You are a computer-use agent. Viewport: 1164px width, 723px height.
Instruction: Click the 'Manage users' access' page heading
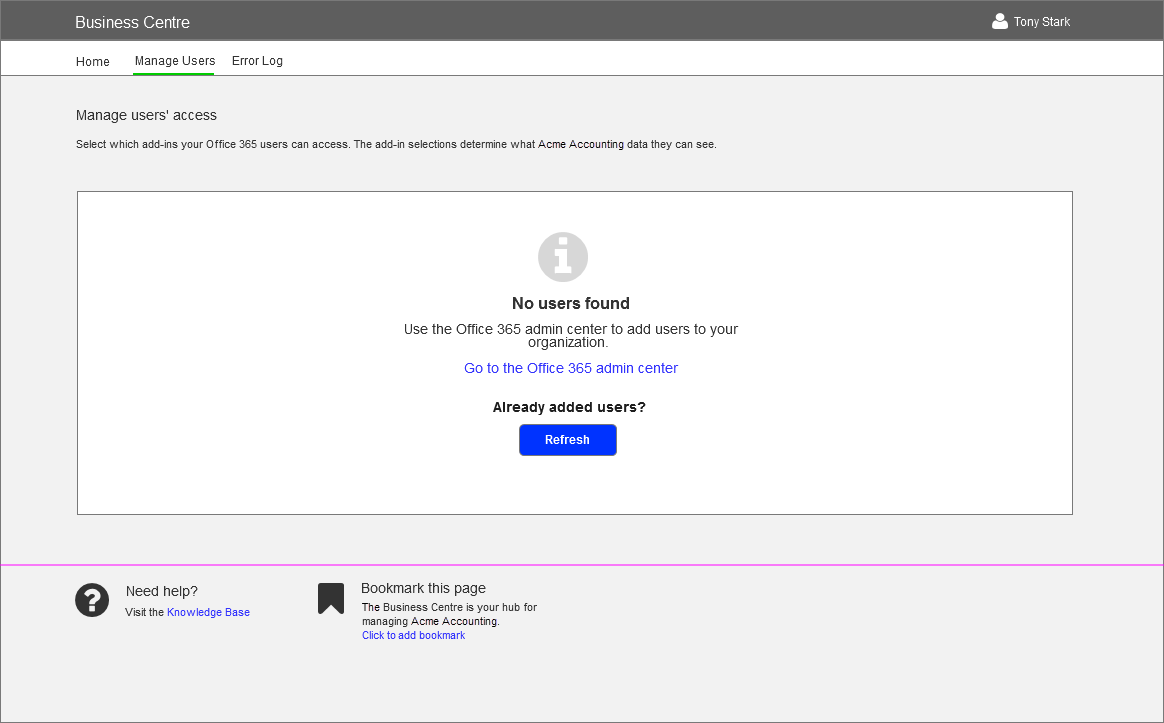tap(146, 115)
